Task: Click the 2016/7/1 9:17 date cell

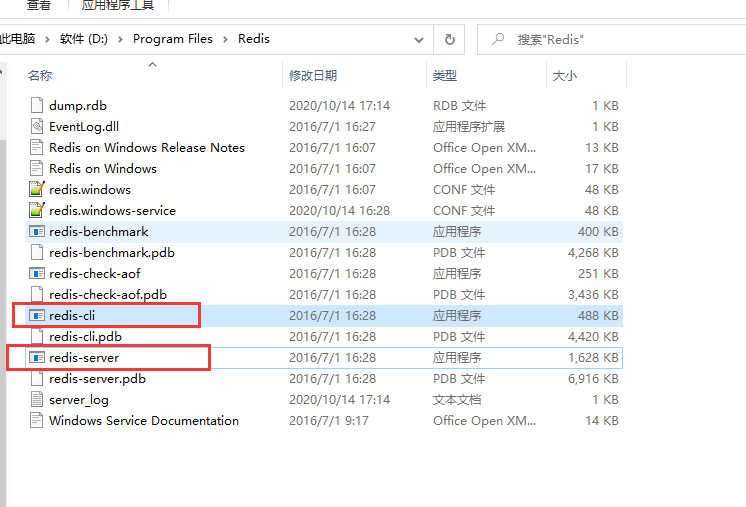Action: (329, 420)
